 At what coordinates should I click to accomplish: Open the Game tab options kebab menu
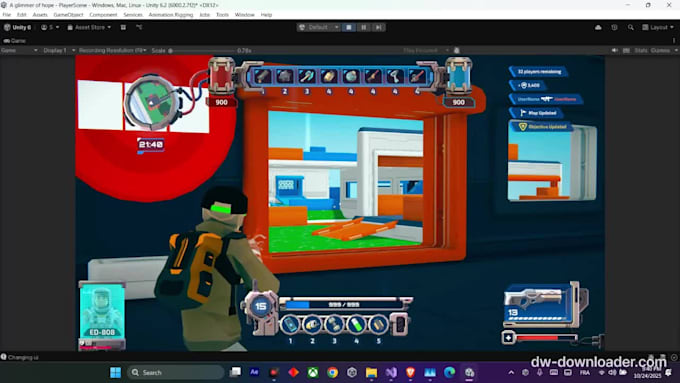[x=674, y=40]
